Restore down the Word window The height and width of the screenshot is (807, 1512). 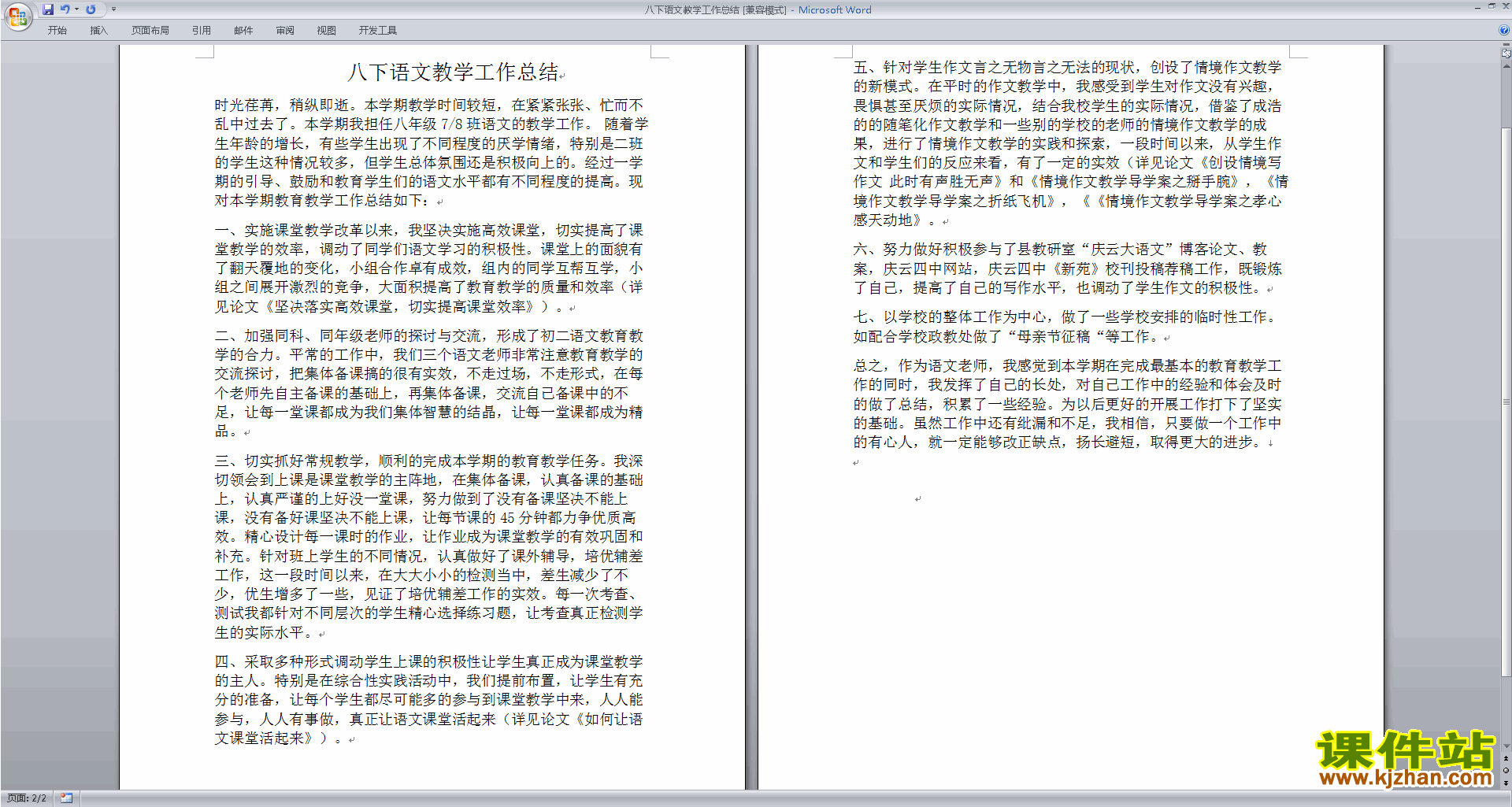(1492, 6)
